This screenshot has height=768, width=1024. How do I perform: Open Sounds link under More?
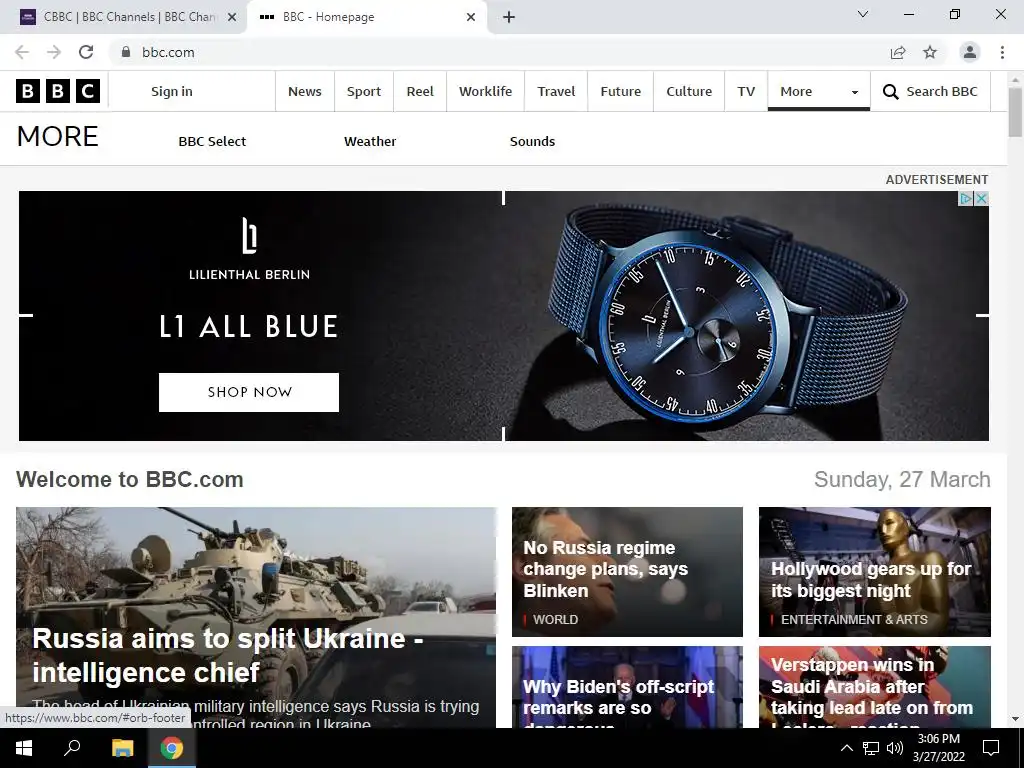point(532,141)
